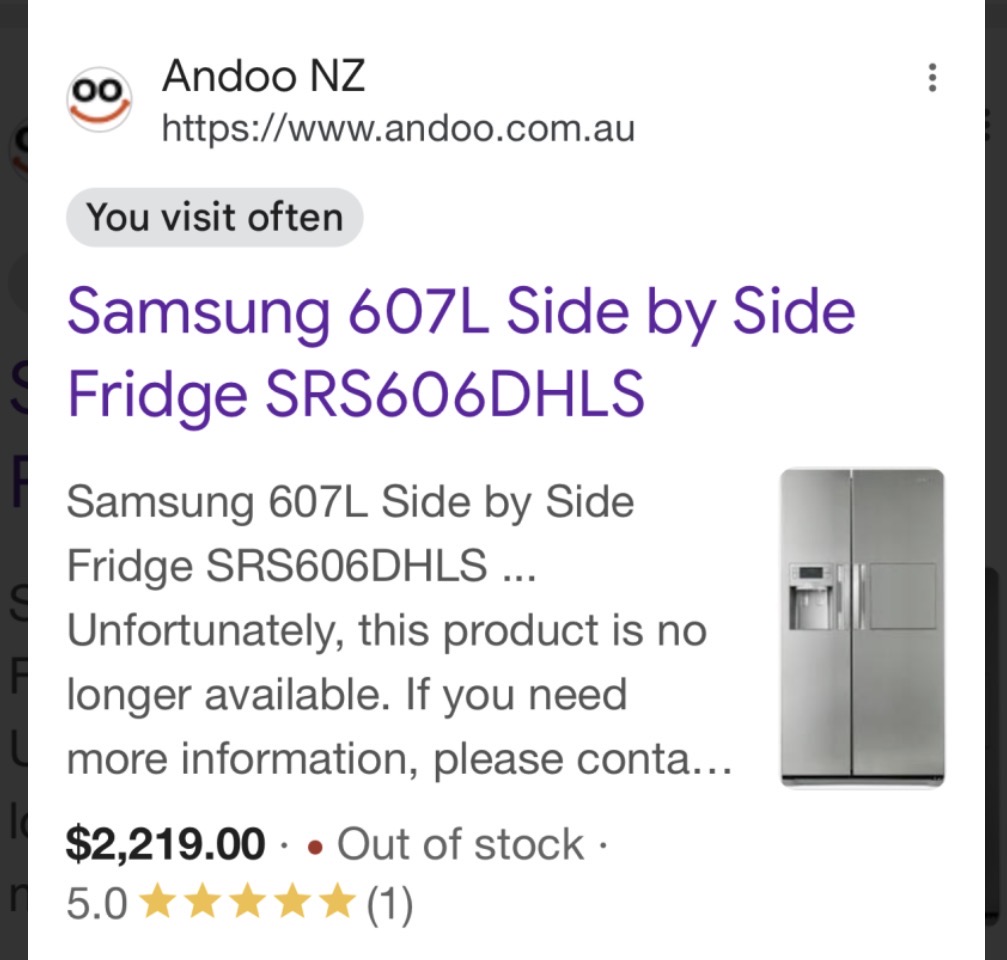Click the dimmed background strip on the right
The width and height of the screenshot is (1007, 960).
pyautogui.click(x=995, y=480)
